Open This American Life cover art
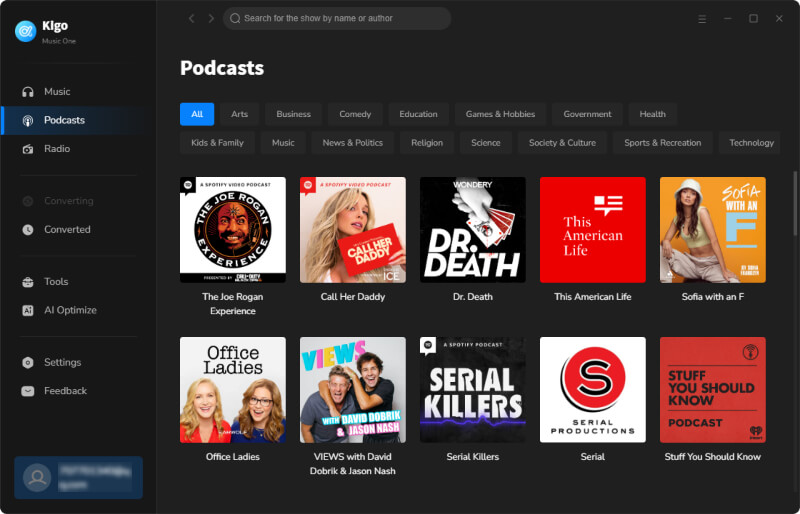This screenshot has height=514, width=800. [592, 230]
